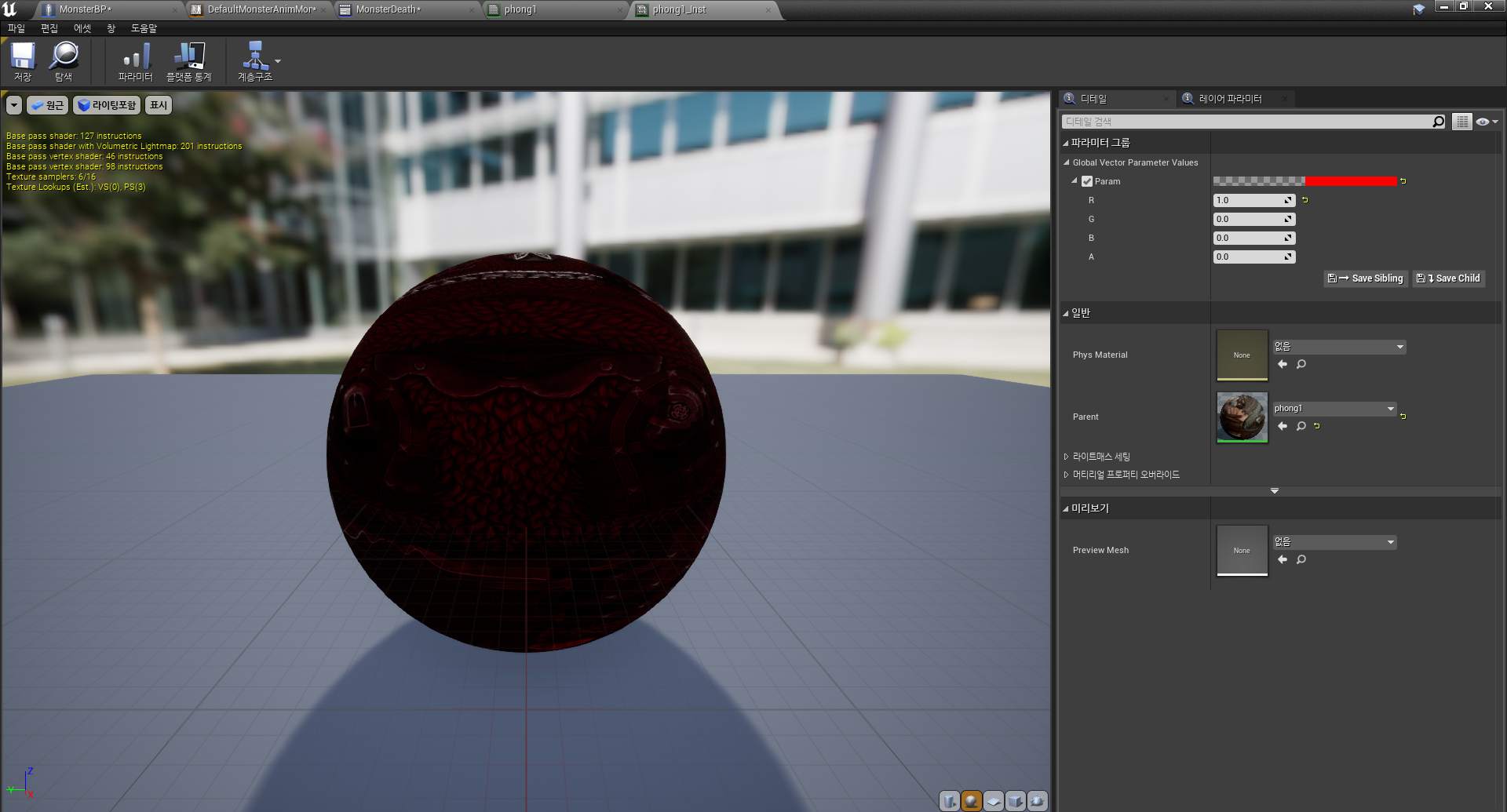Image resolution: width=1507 pixels, height=812 pixels.
Task: Collapse the 파라미터 그룹 section
Action: coord(1066,143)
